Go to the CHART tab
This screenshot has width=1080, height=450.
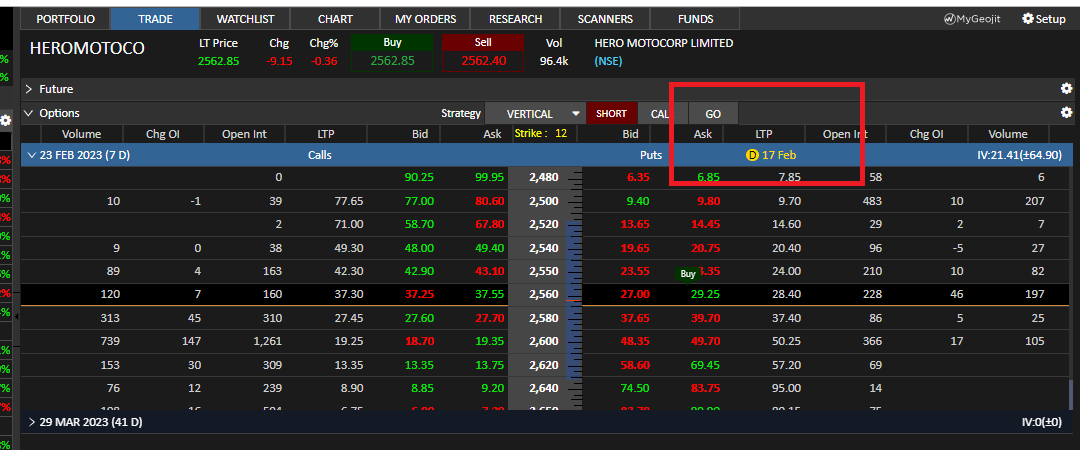tap(335, 19)
